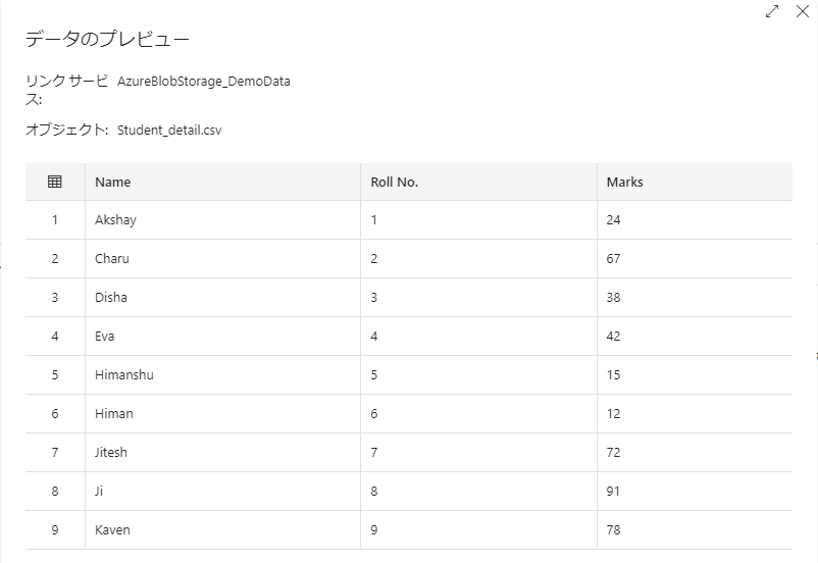Viewport: 818px width, 563px height.
Task: Select the Kaven name cell
Action: click(112, 530)
